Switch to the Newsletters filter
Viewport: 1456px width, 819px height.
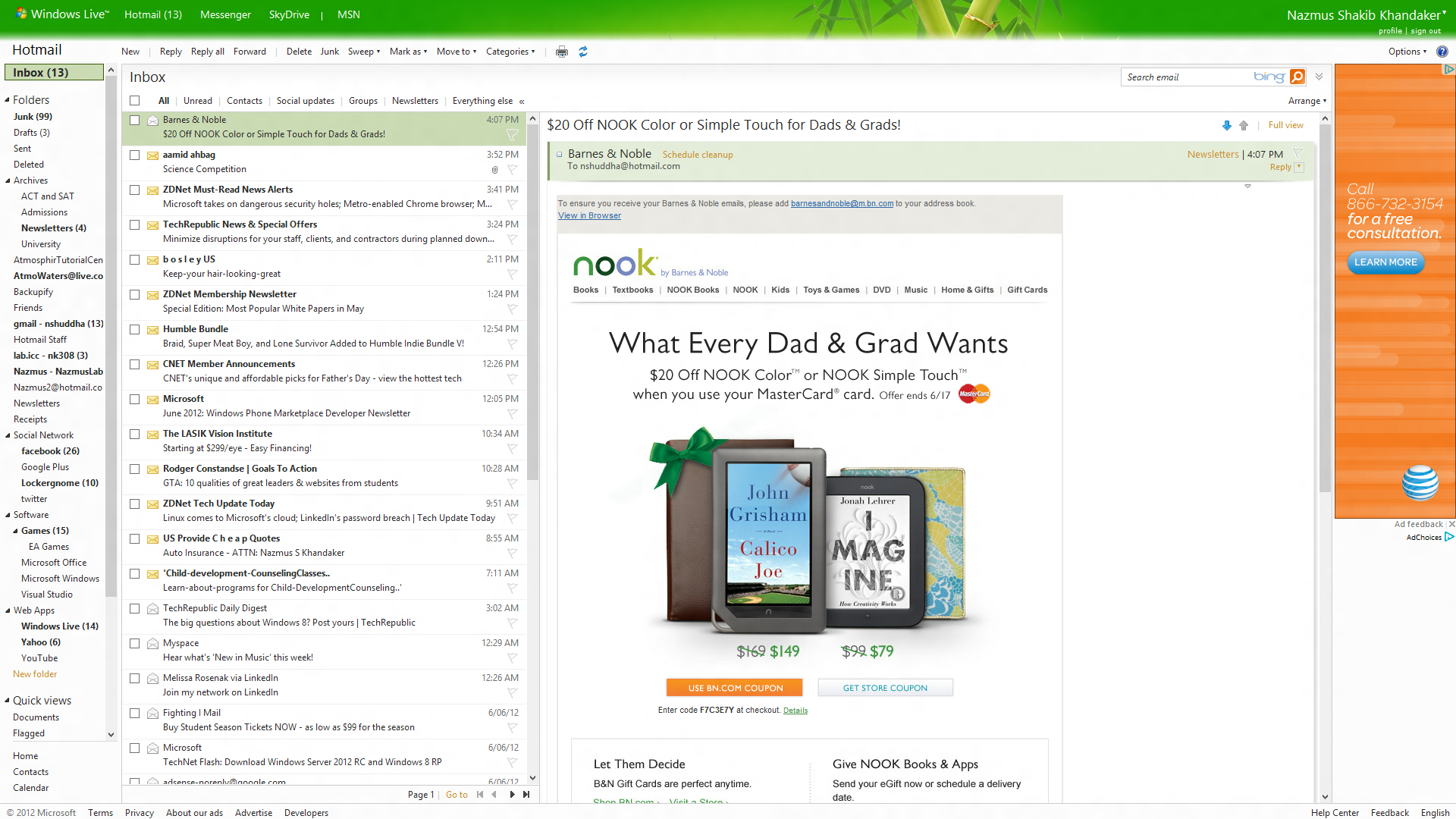point(415,101)
